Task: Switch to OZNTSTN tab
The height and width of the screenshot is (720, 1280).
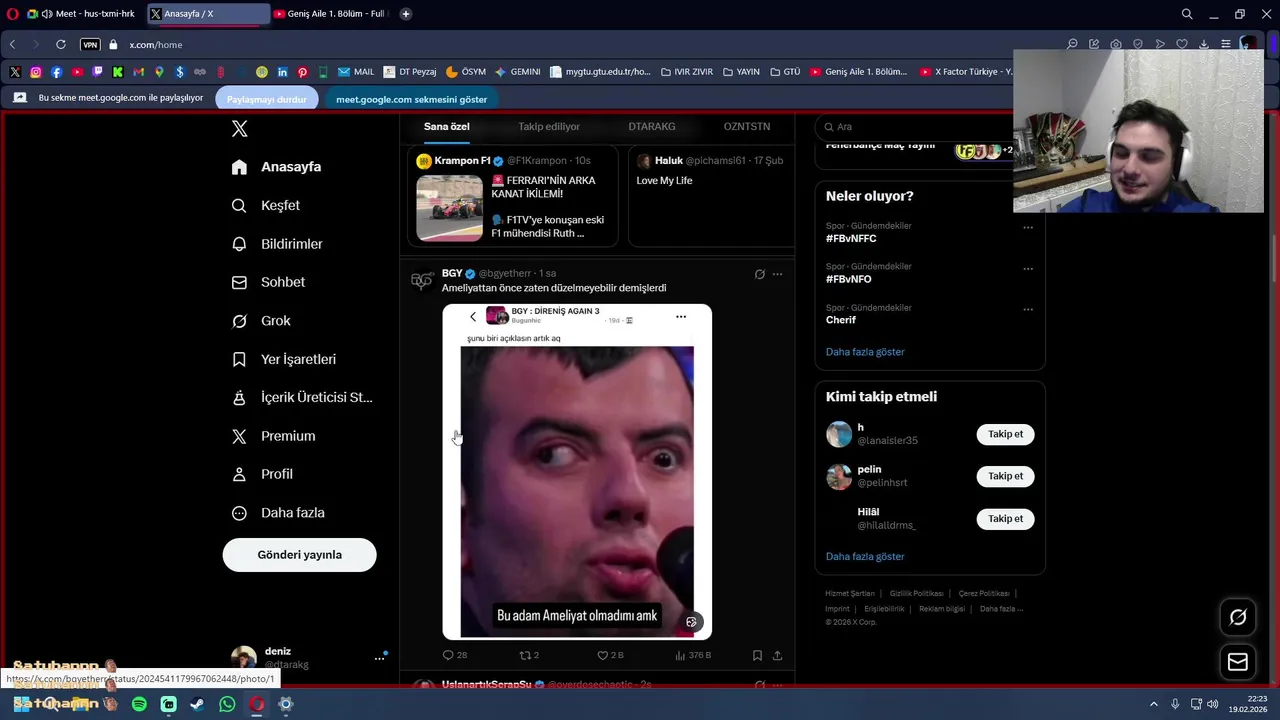Action: 747,127
